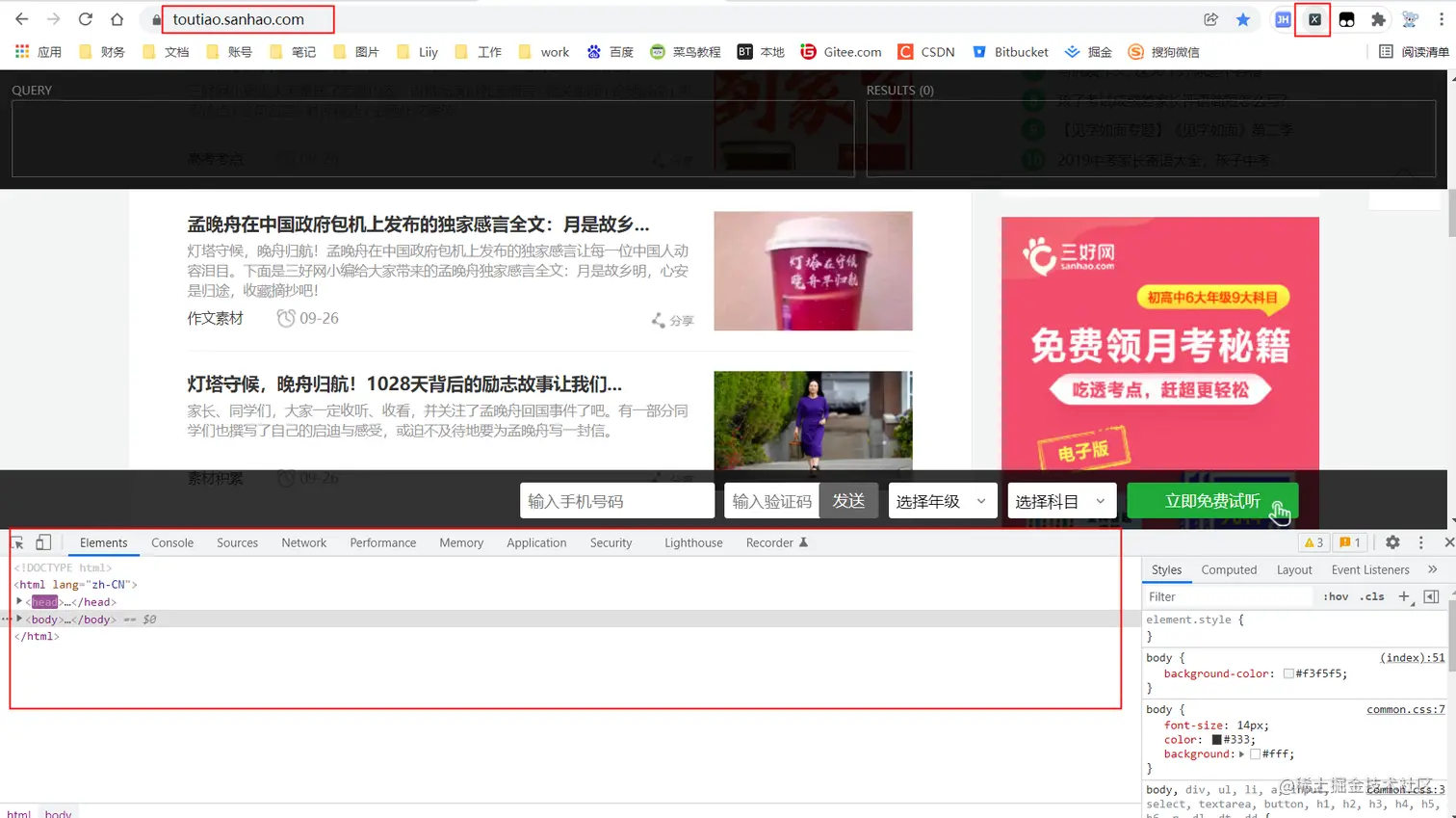Open the DevTools customize three-dot menu
1456x818 pixels.
[1421, 542]
